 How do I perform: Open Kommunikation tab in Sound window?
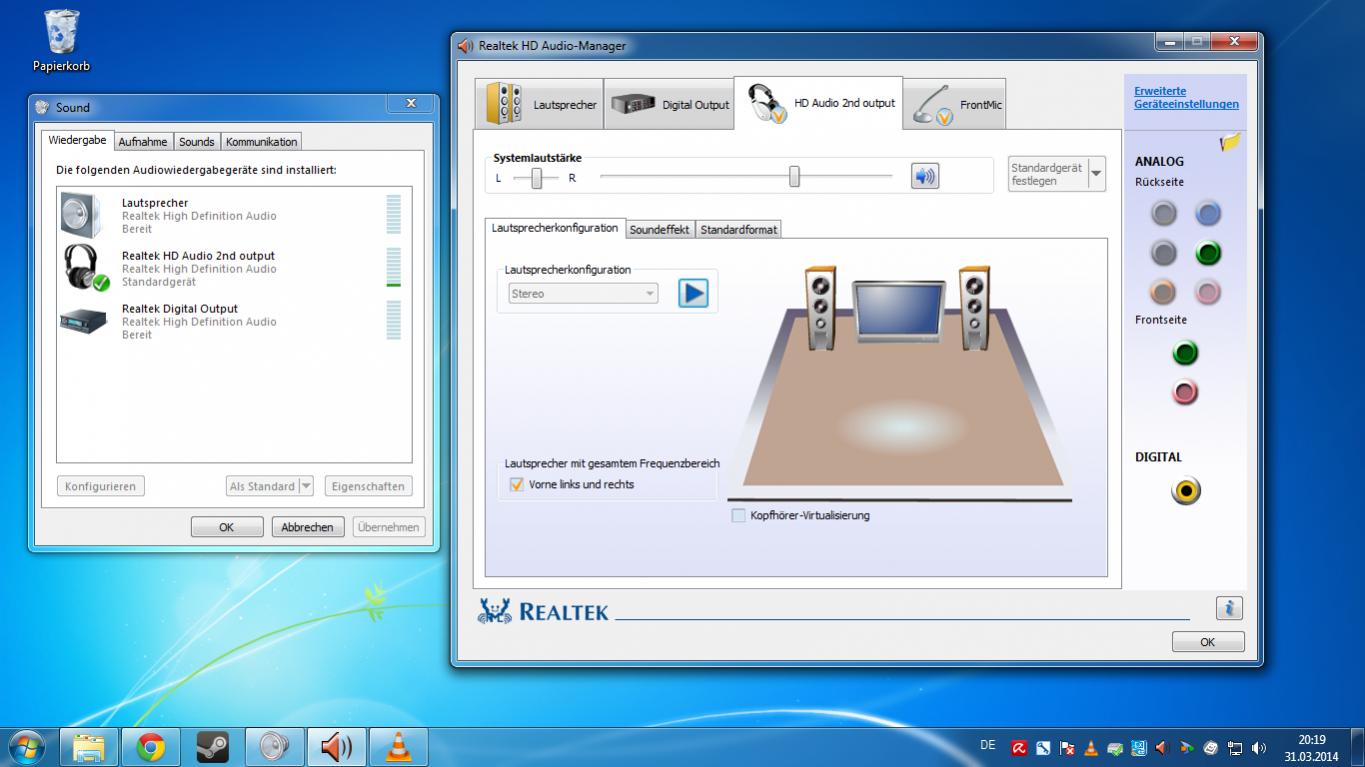point(261,142)
